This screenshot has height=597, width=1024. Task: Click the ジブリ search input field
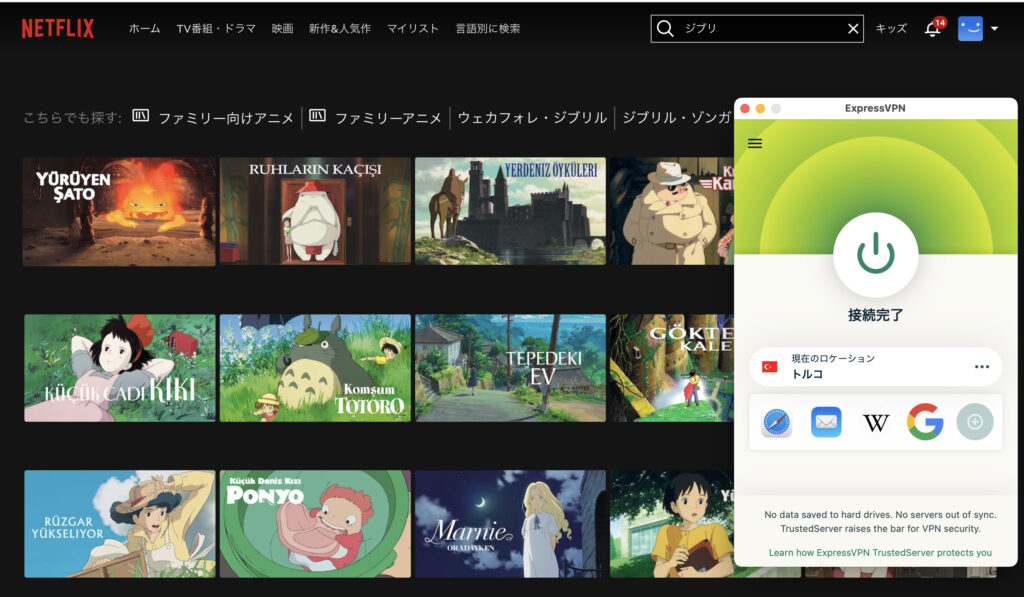760,29
